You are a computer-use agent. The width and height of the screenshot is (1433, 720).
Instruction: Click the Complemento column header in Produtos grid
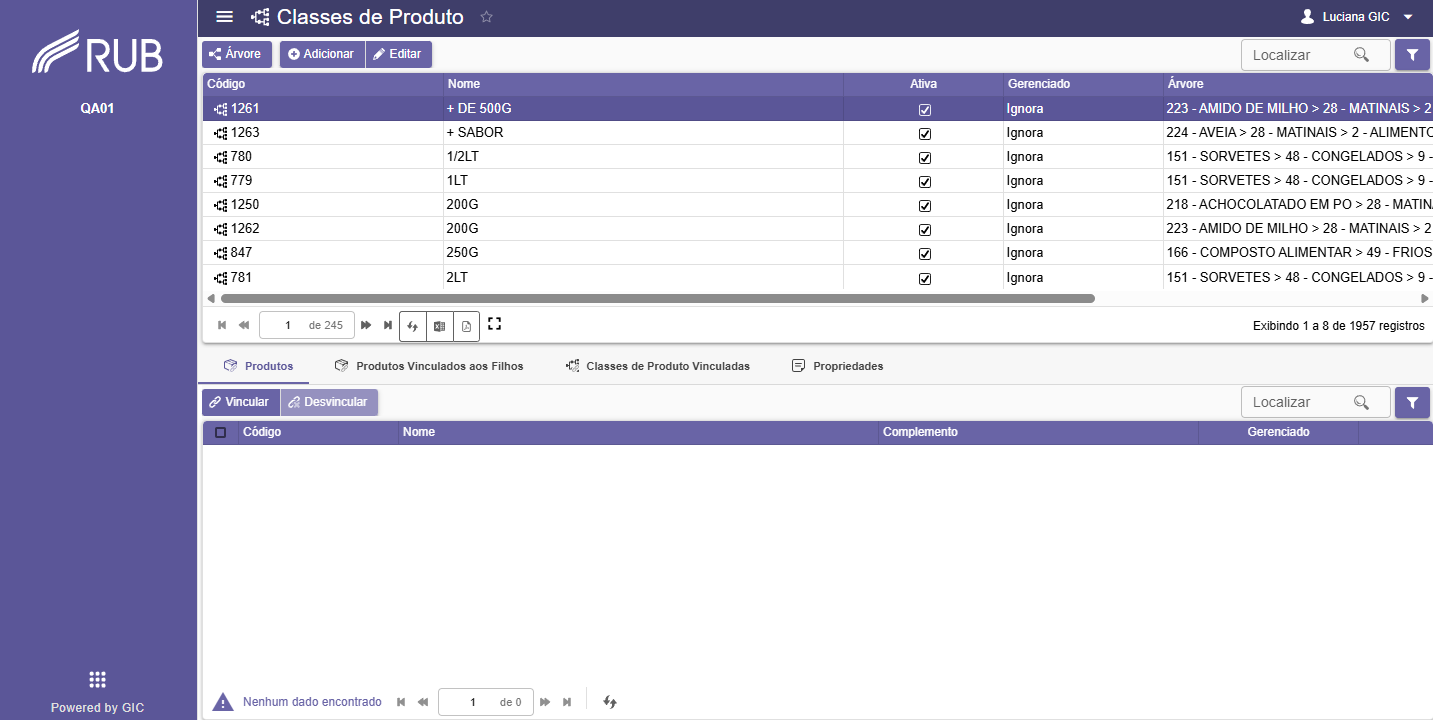(x=1038, y=432)
